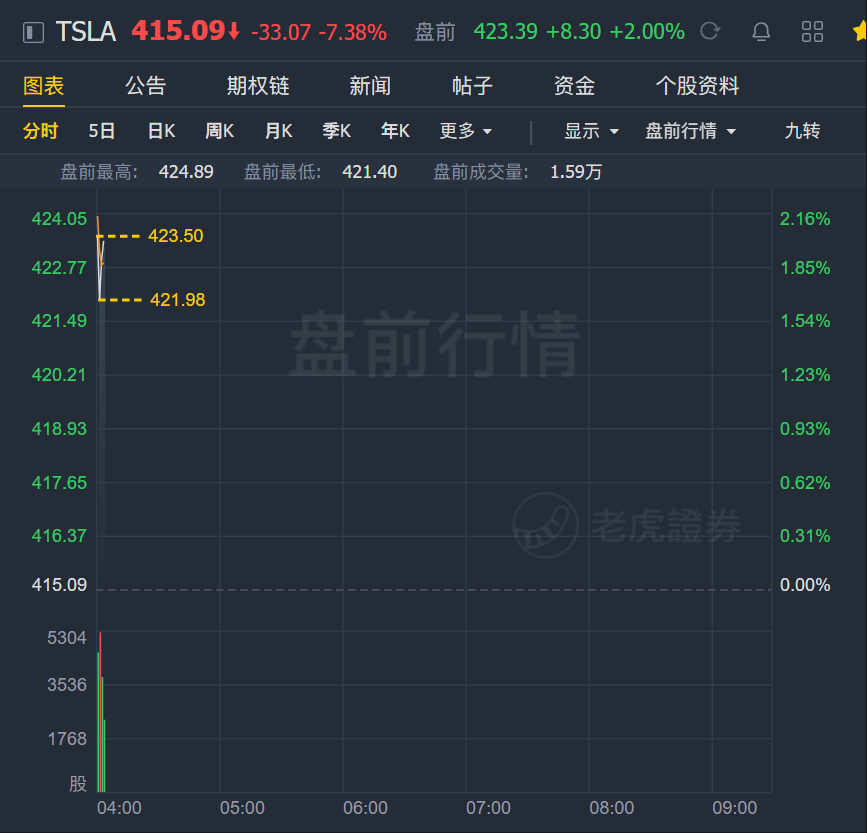Refresh the pre-market quote
Screen dimensions: 867x833
[710, 31]
